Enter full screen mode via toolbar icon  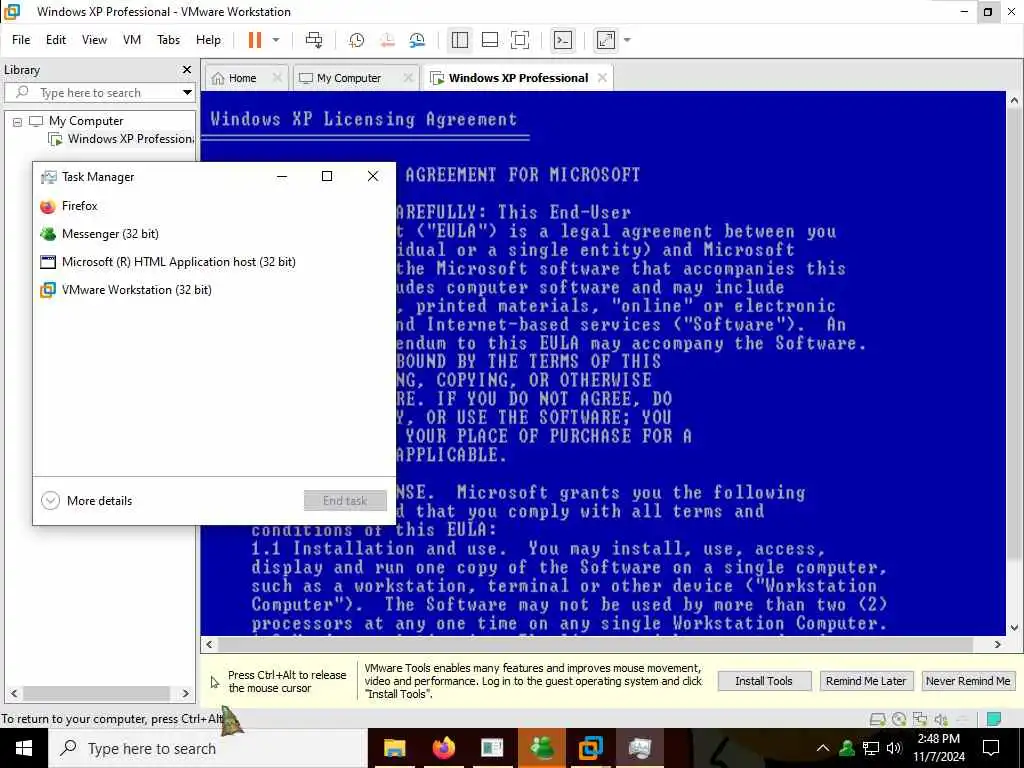[x=520, y=40]
